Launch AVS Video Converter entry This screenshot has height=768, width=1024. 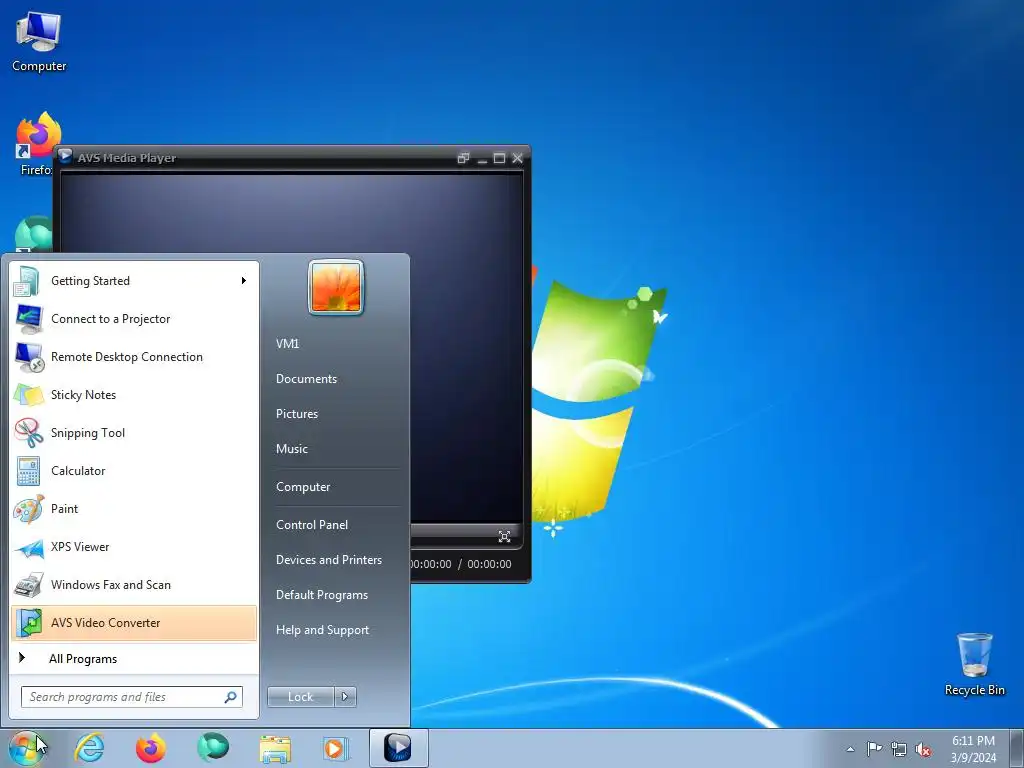click(134, 622)
